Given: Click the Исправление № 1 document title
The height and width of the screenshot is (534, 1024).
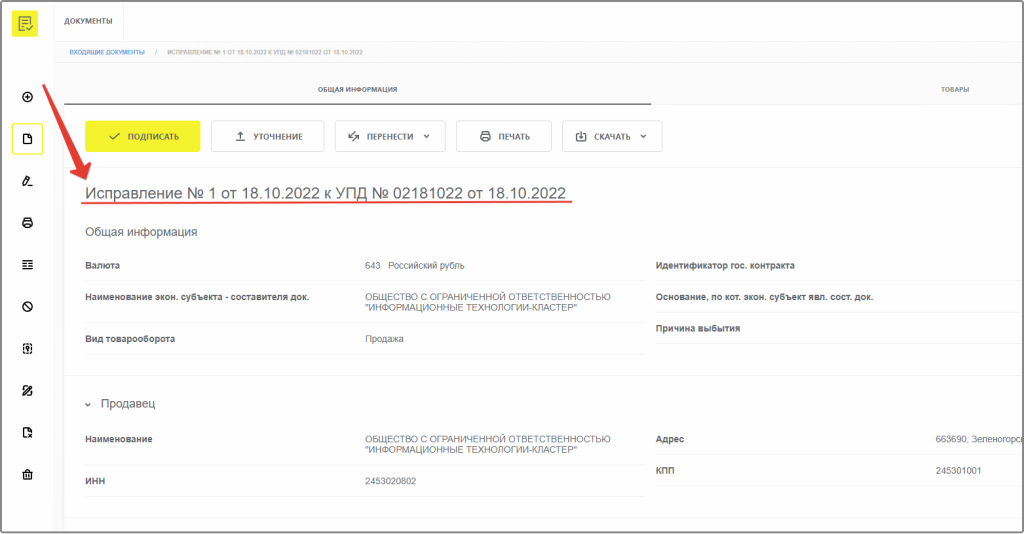Looking at the screenshot, I should (x=325, y=193).
